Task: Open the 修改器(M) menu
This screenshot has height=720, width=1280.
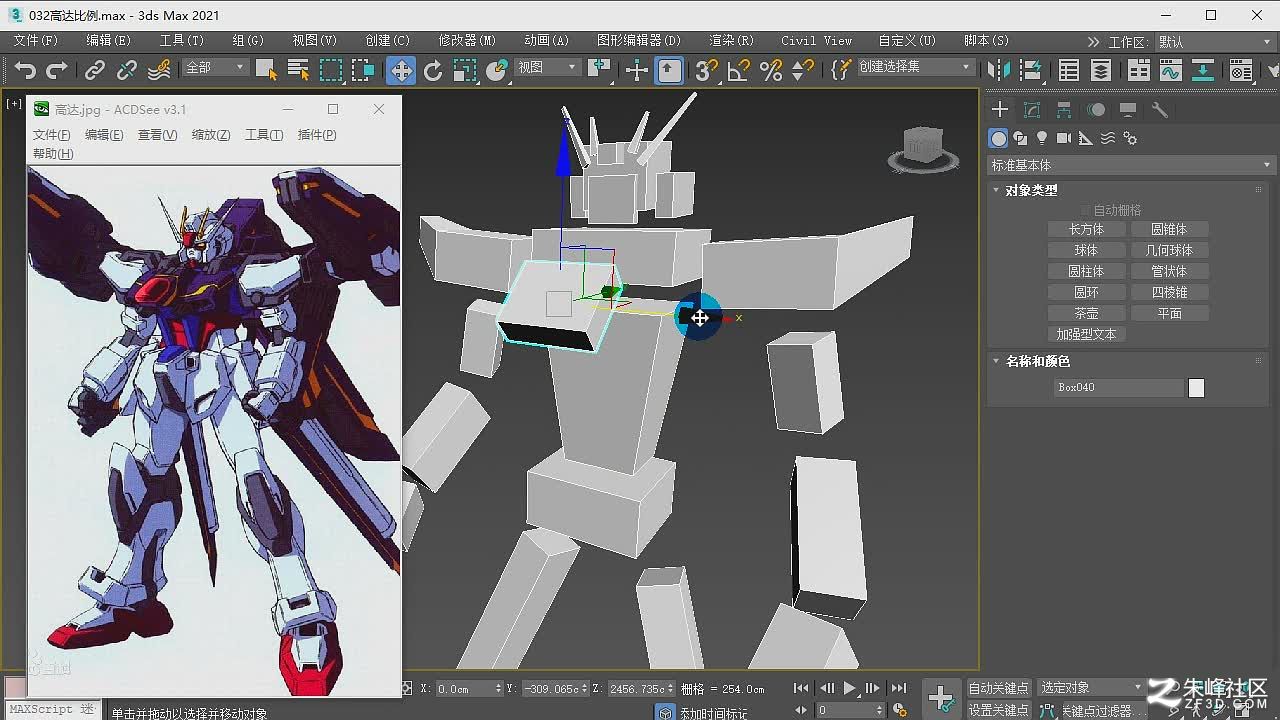Action: point(467,41)
